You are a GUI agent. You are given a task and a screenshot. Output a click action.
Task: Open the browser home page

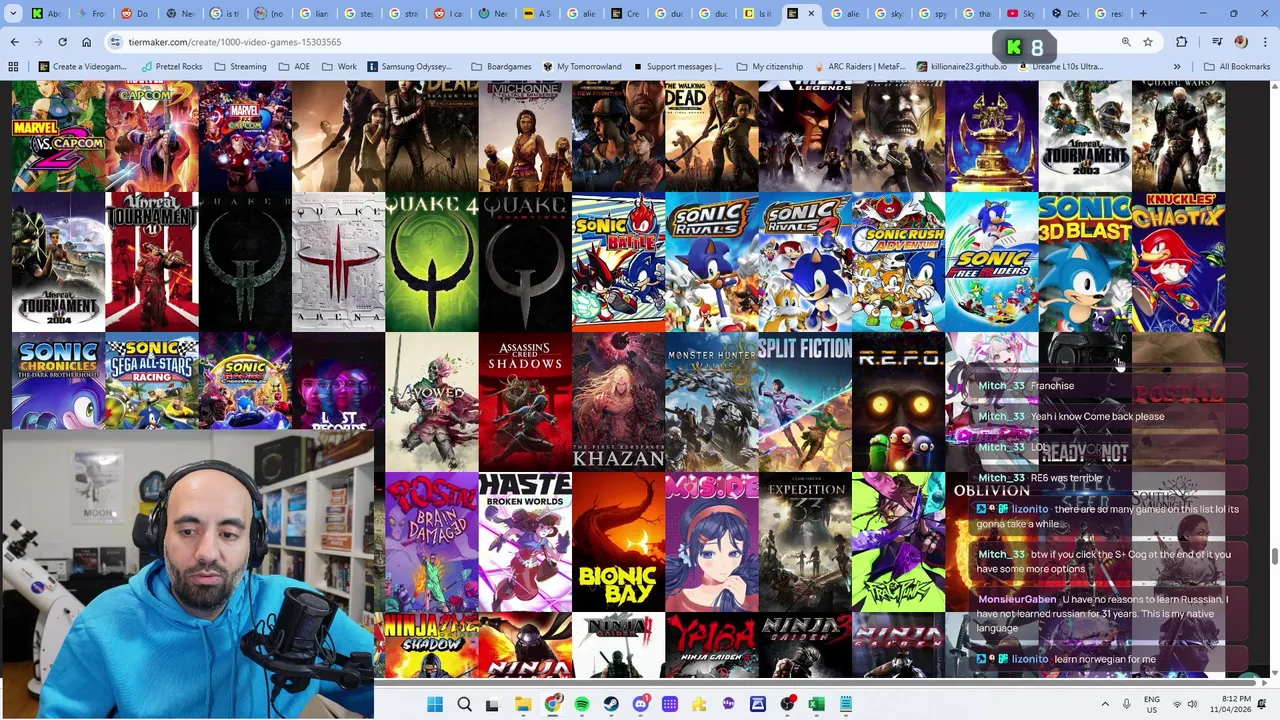86,42
